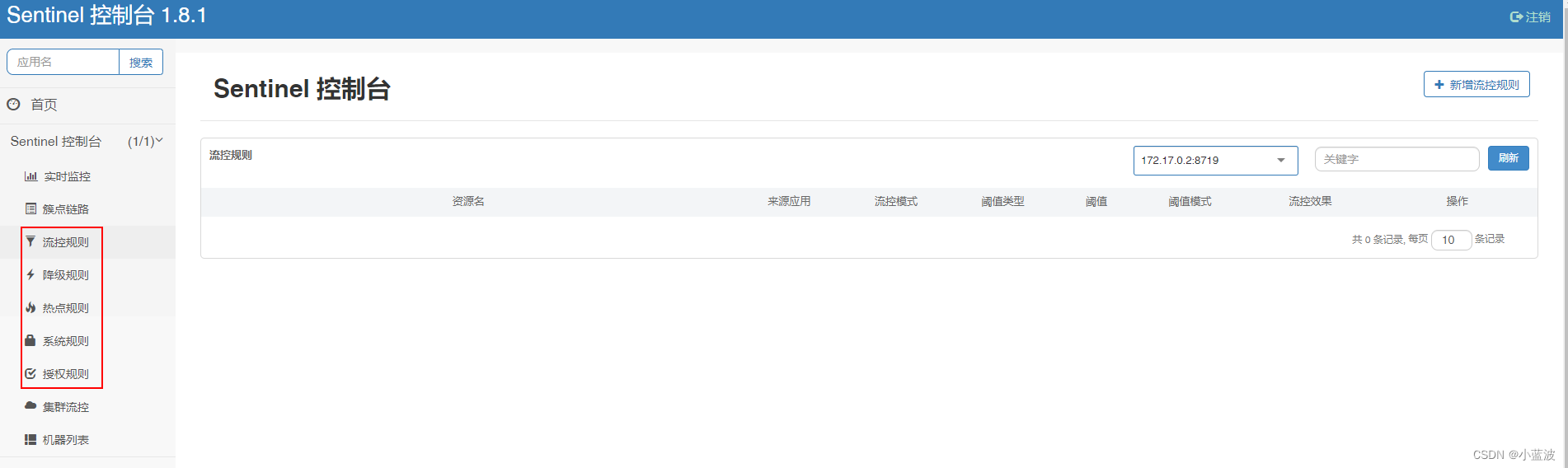Click the lightning bolt icon for 降级规则
The width and height of the screenshot is (1568, 468).
31,274
